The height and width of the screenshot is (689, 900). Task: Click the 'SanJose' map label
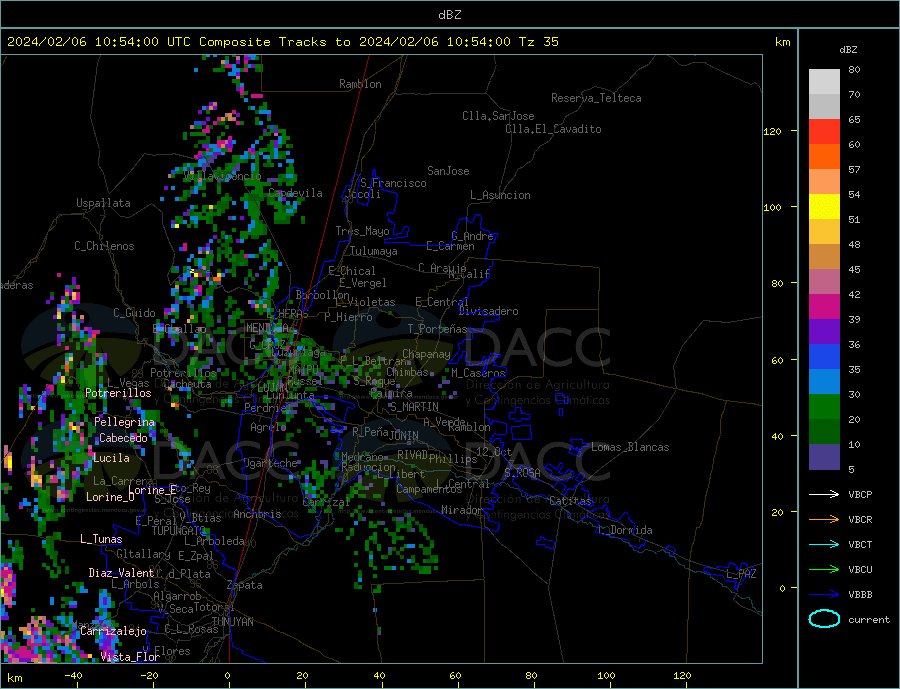[448, 171]
